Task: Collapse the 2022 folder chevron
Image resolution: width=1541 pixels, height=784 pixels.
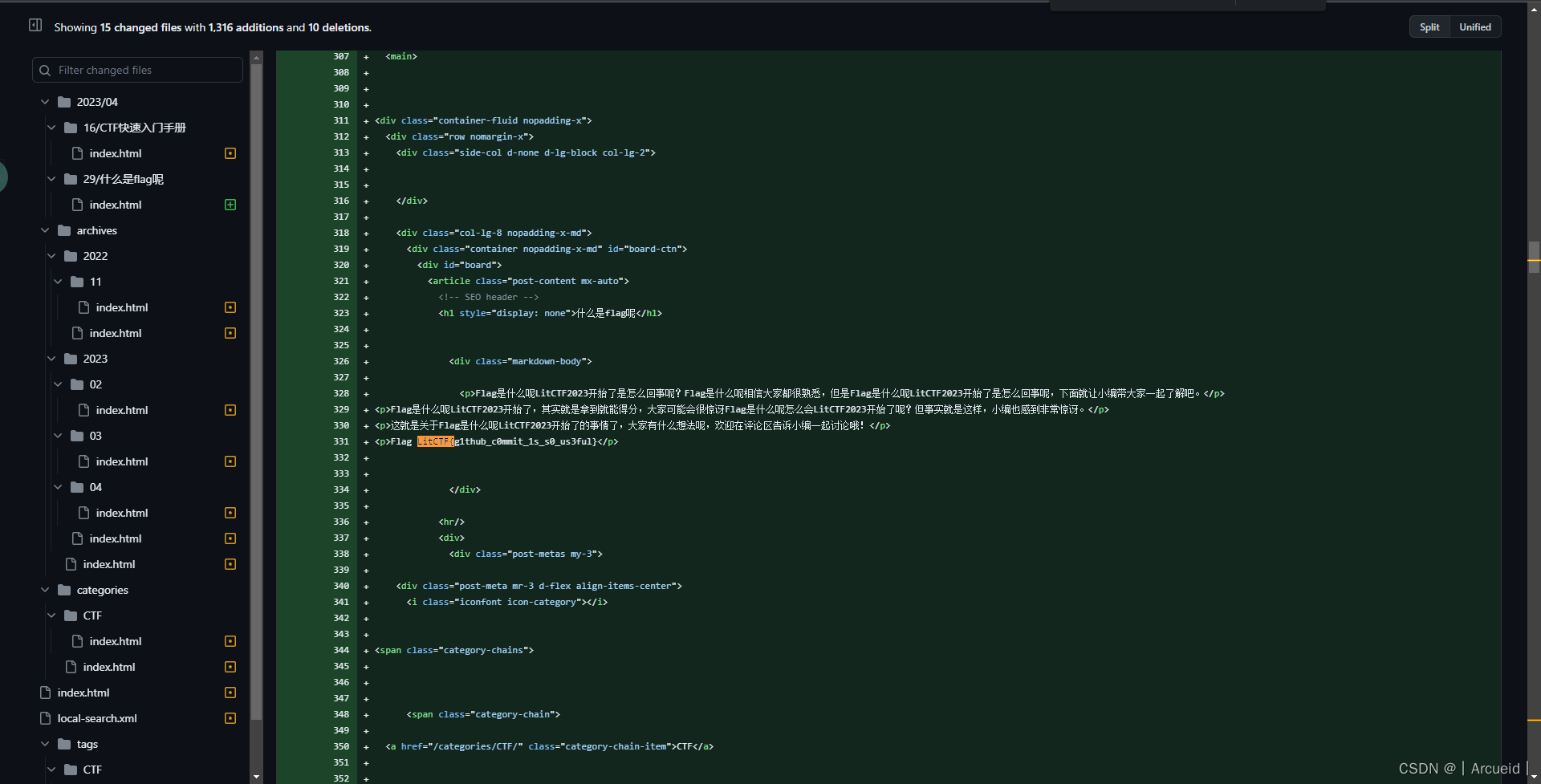Action: (x=51, y=256)
